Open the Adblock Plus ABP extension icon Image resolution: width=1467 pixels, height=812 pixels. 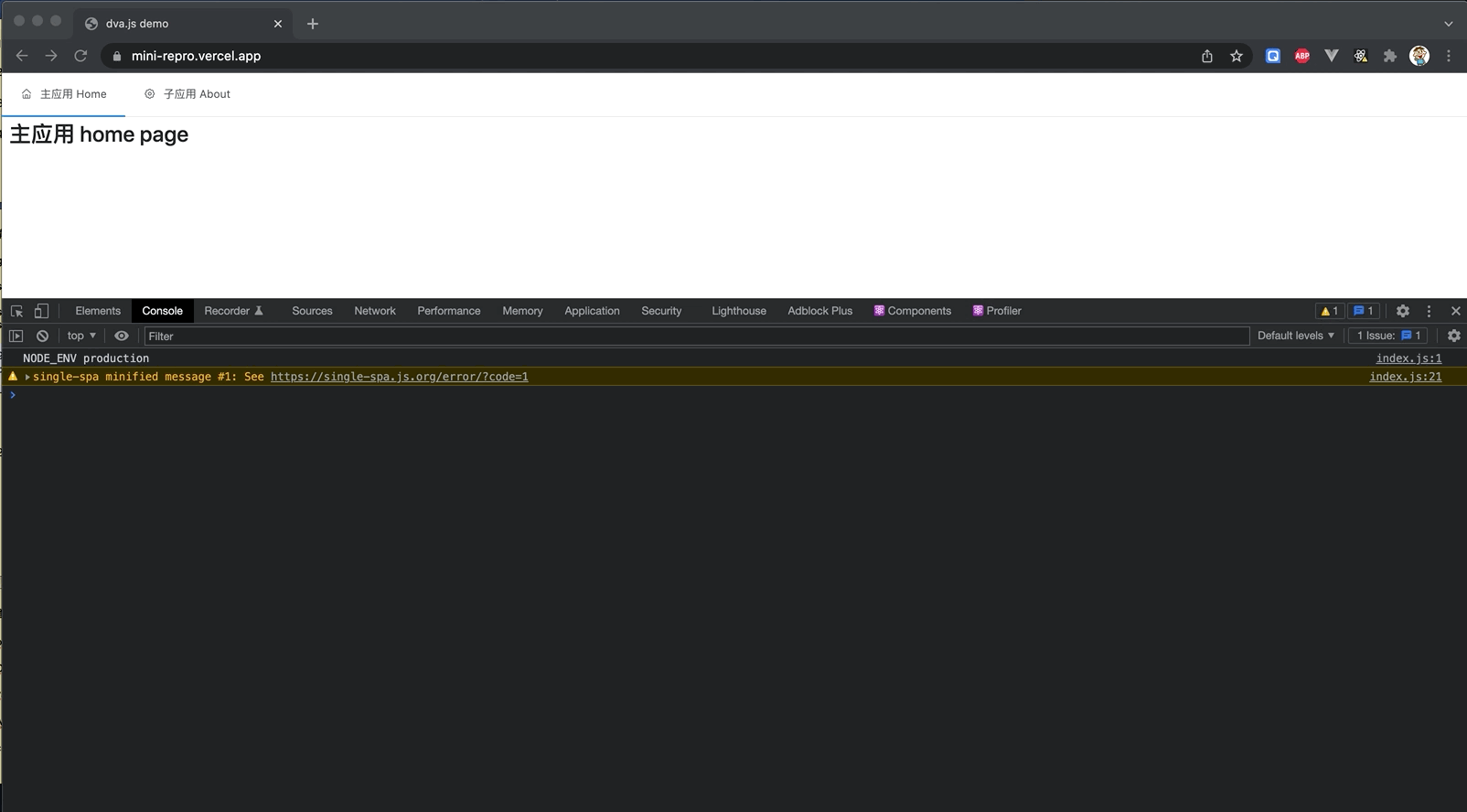click(x=1302, y=56)
